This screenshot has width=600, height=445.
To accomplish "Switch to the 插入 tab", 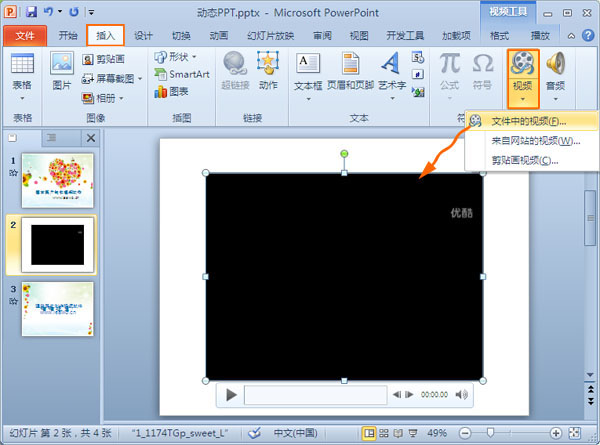I will point(106,36).
